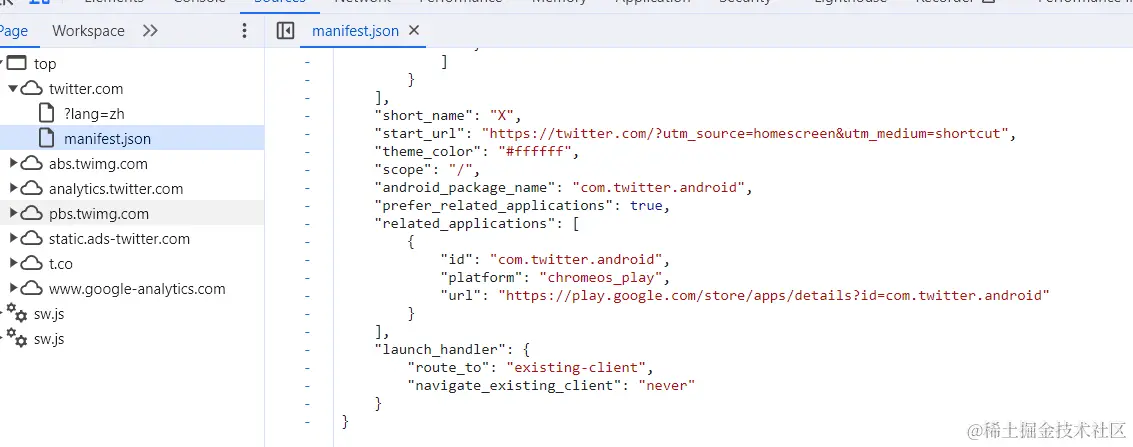Screen dimensions: 1133x447
Task: Select the static.ads-twitter.com label
Action: [x=119, y=239]
